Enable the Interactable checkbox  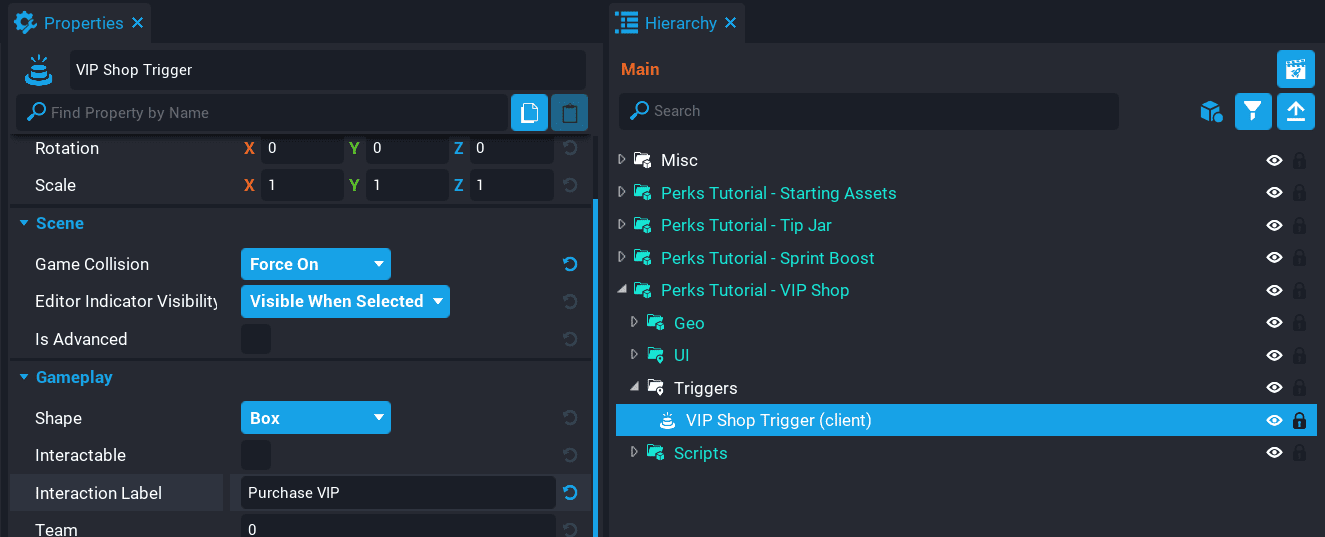[x=256, y=455]
